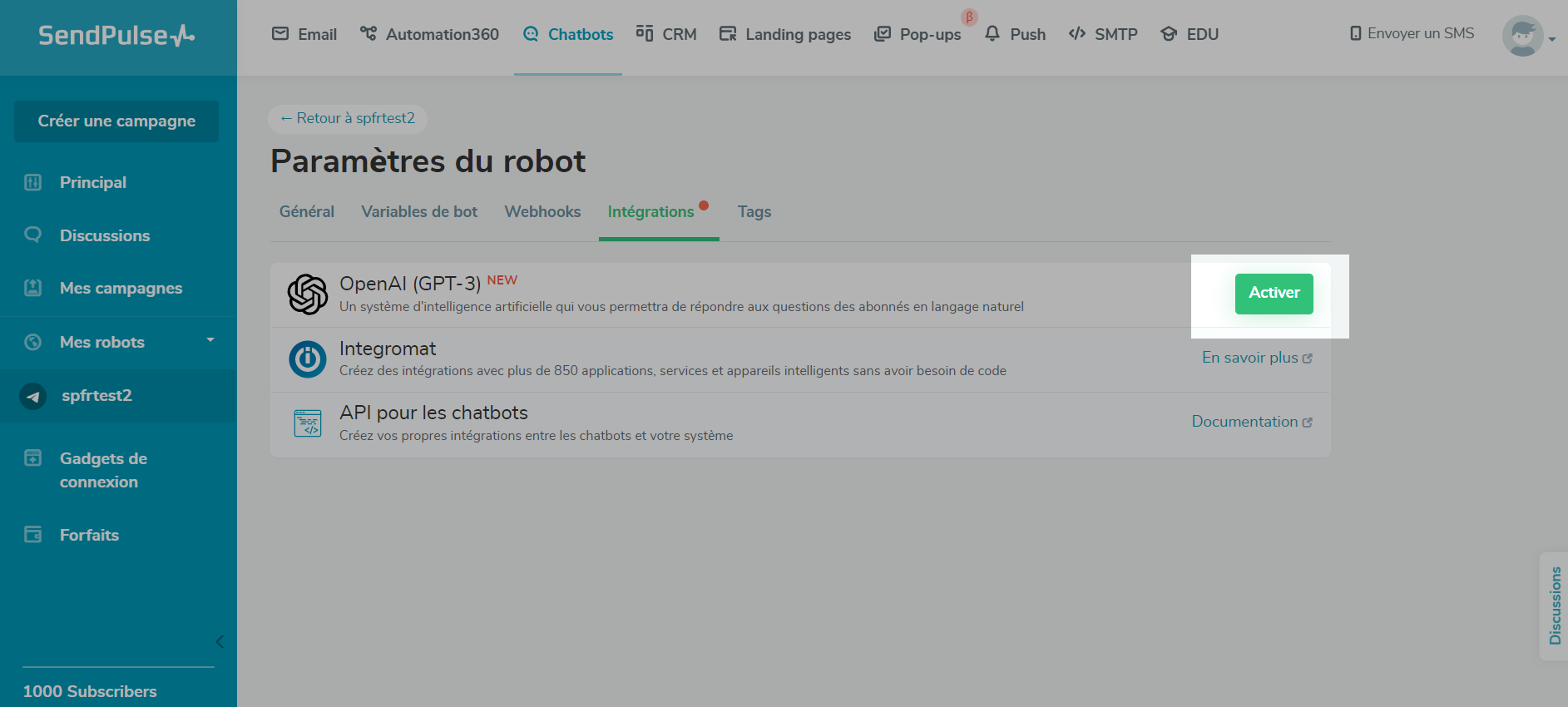Click the Discussions chat bubble icon
Viewport: 1568px width, 707px height.
pyautogui.click(x=33, y=235)
